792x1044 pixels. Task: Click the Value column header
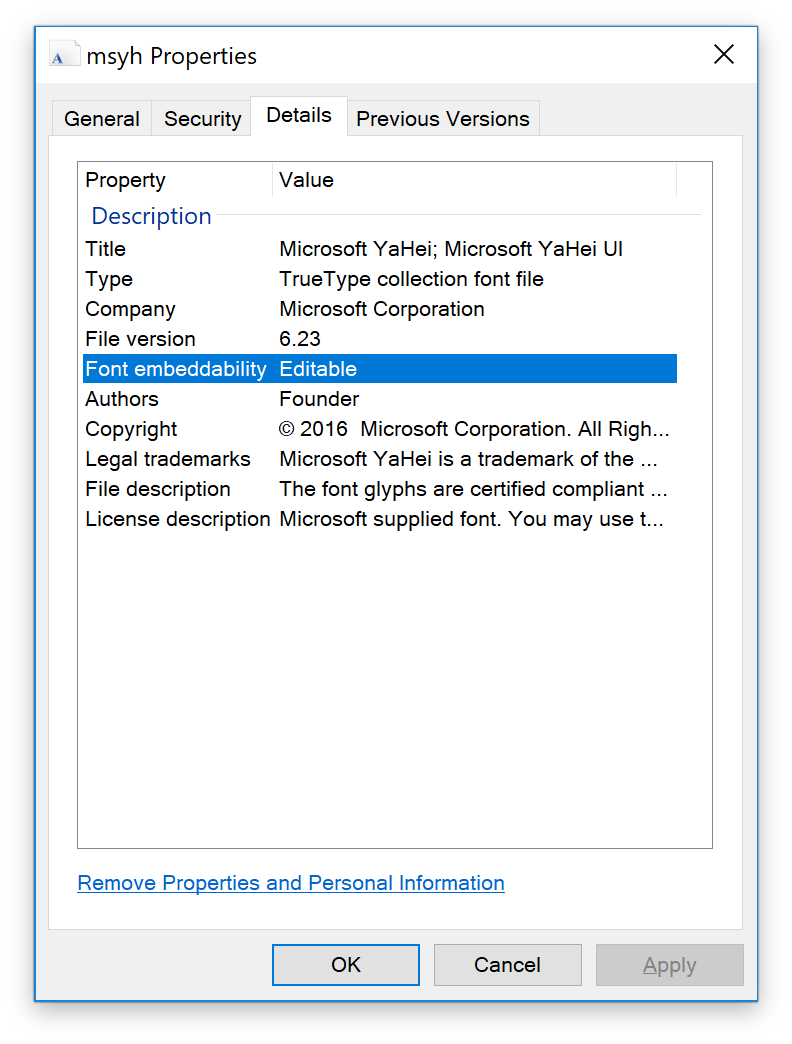click(475, 180)
